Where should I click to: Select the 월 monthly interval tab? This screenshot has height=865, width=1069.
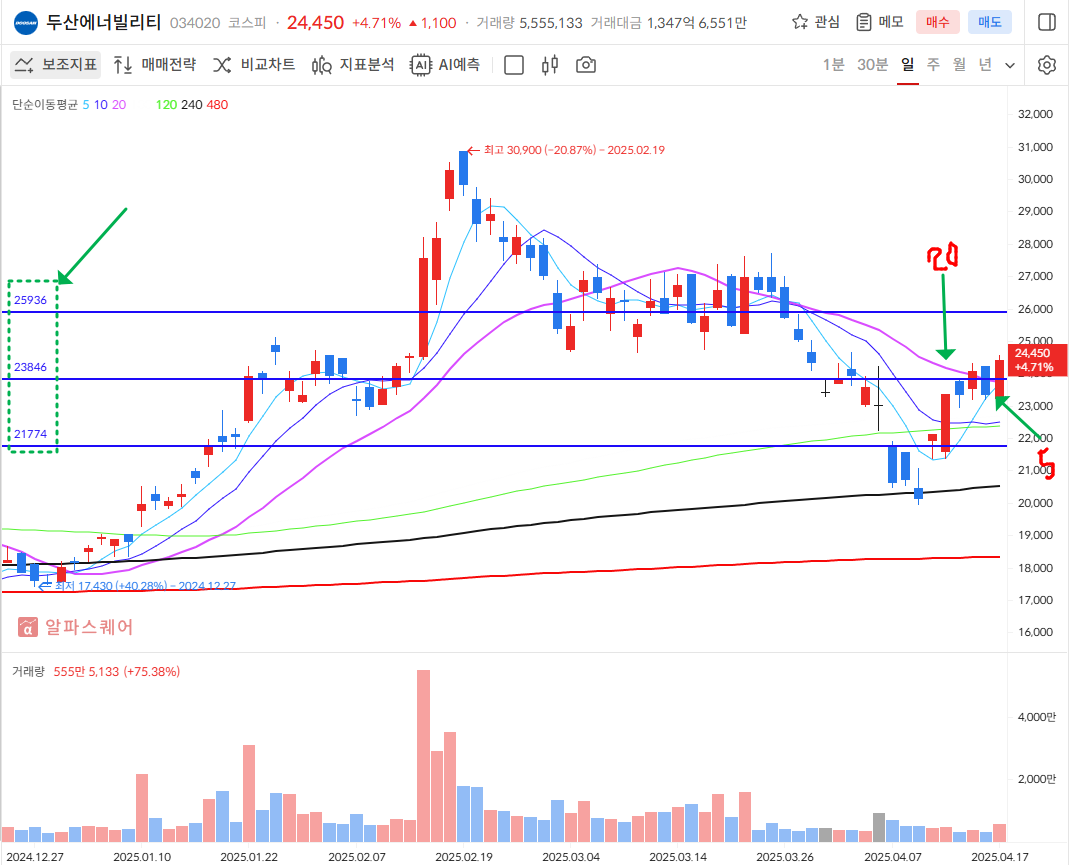click(959, 65)
